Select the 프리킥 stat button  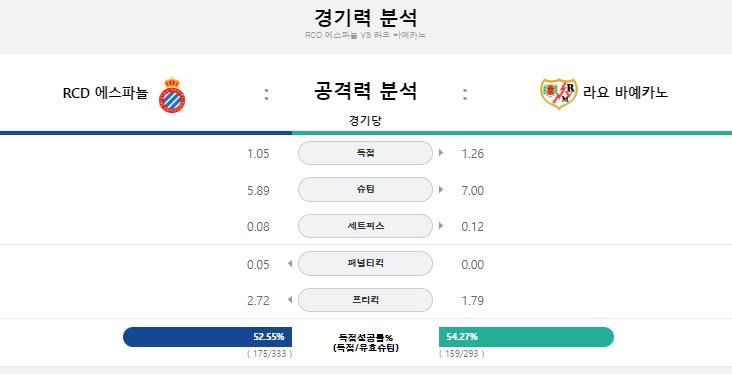tap(365, 300)
